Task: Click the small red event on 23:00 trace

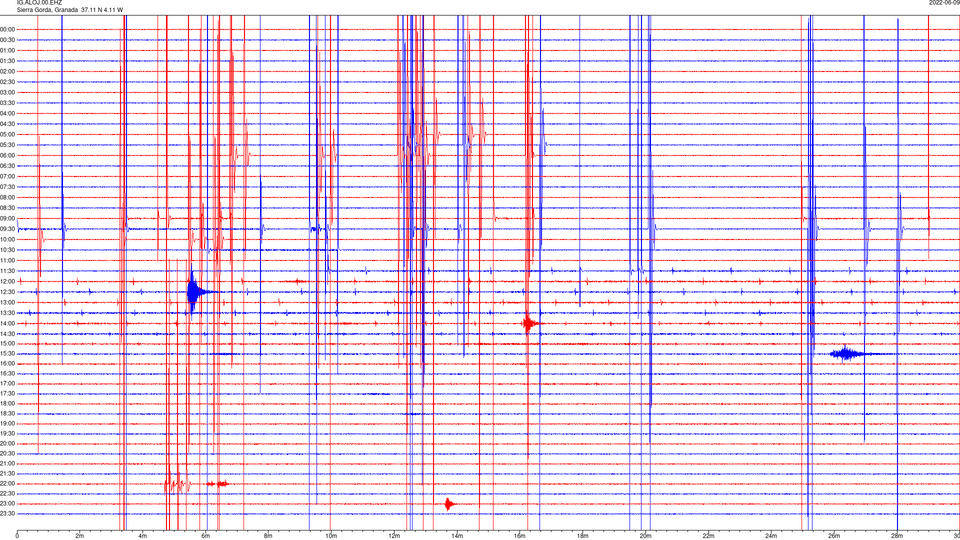Action: tap(449, 504)
